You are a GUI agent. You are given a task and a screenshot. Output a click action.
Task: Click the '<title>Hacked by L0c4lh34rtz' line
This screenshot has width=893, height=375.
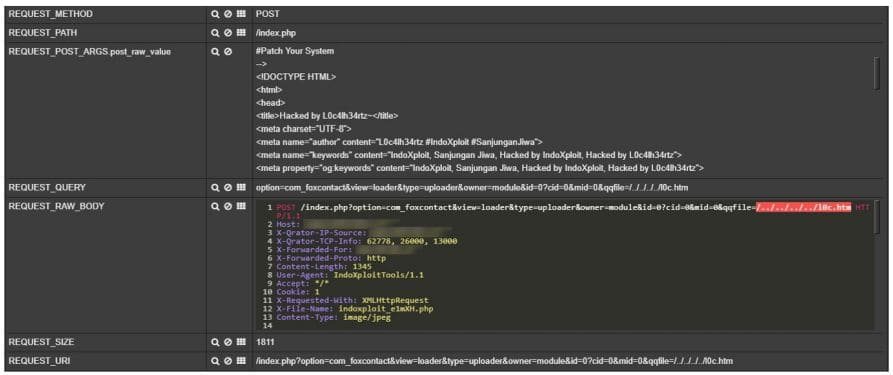(x=327, y=116)
